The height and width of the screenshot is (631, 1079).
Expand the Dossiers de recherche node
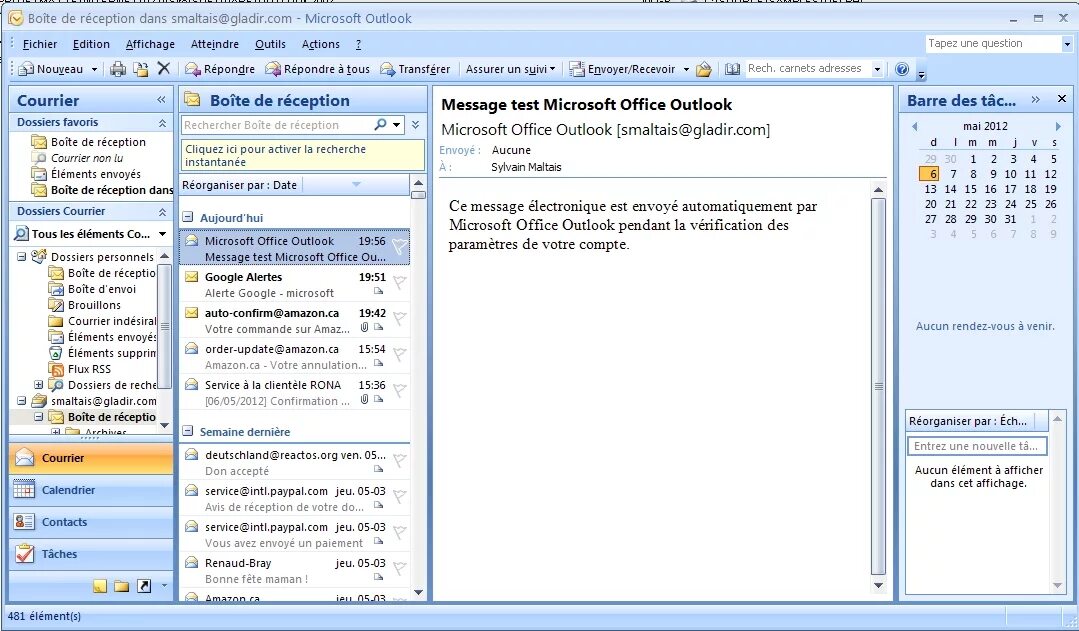[x=39, y=385]
